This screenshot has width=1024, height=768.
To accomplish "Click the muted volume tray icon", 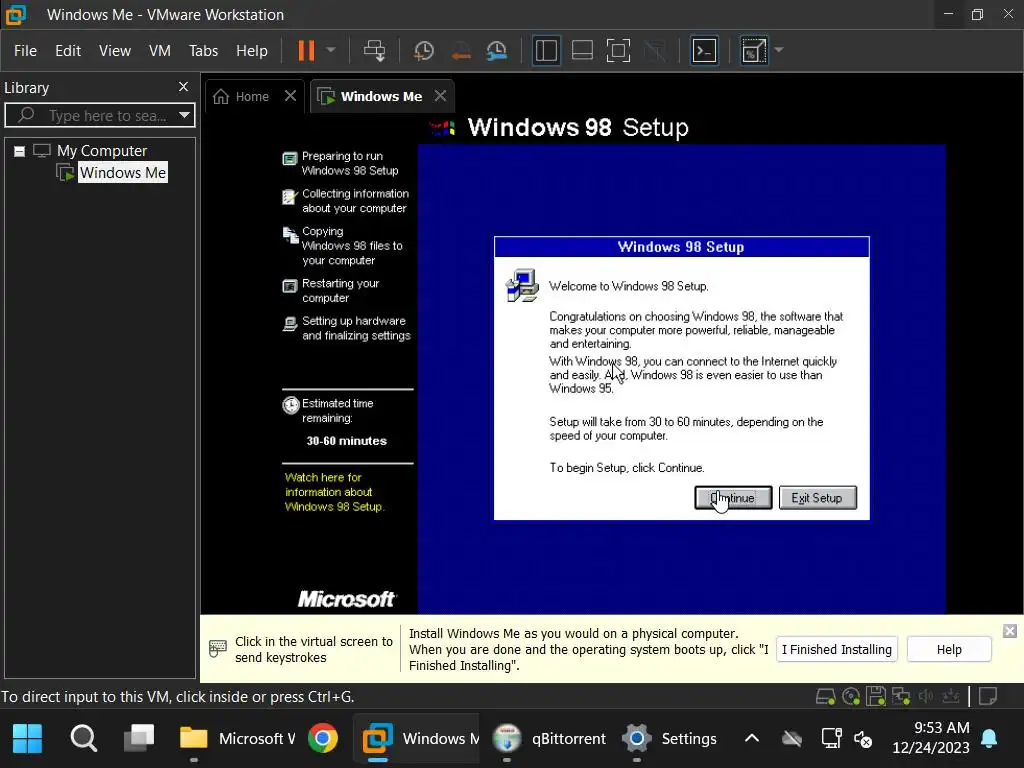I will [863, 739].
